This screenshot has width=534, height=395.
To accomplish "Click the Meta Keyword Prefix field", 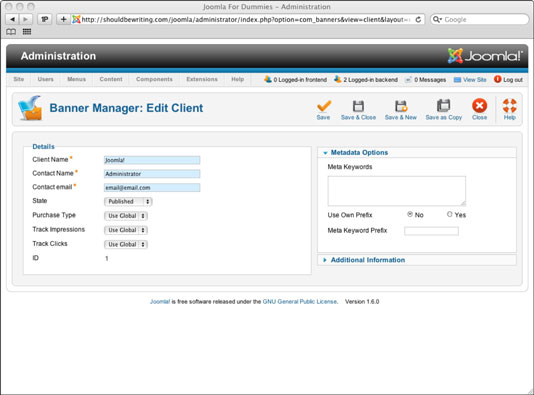I will 431,231.
